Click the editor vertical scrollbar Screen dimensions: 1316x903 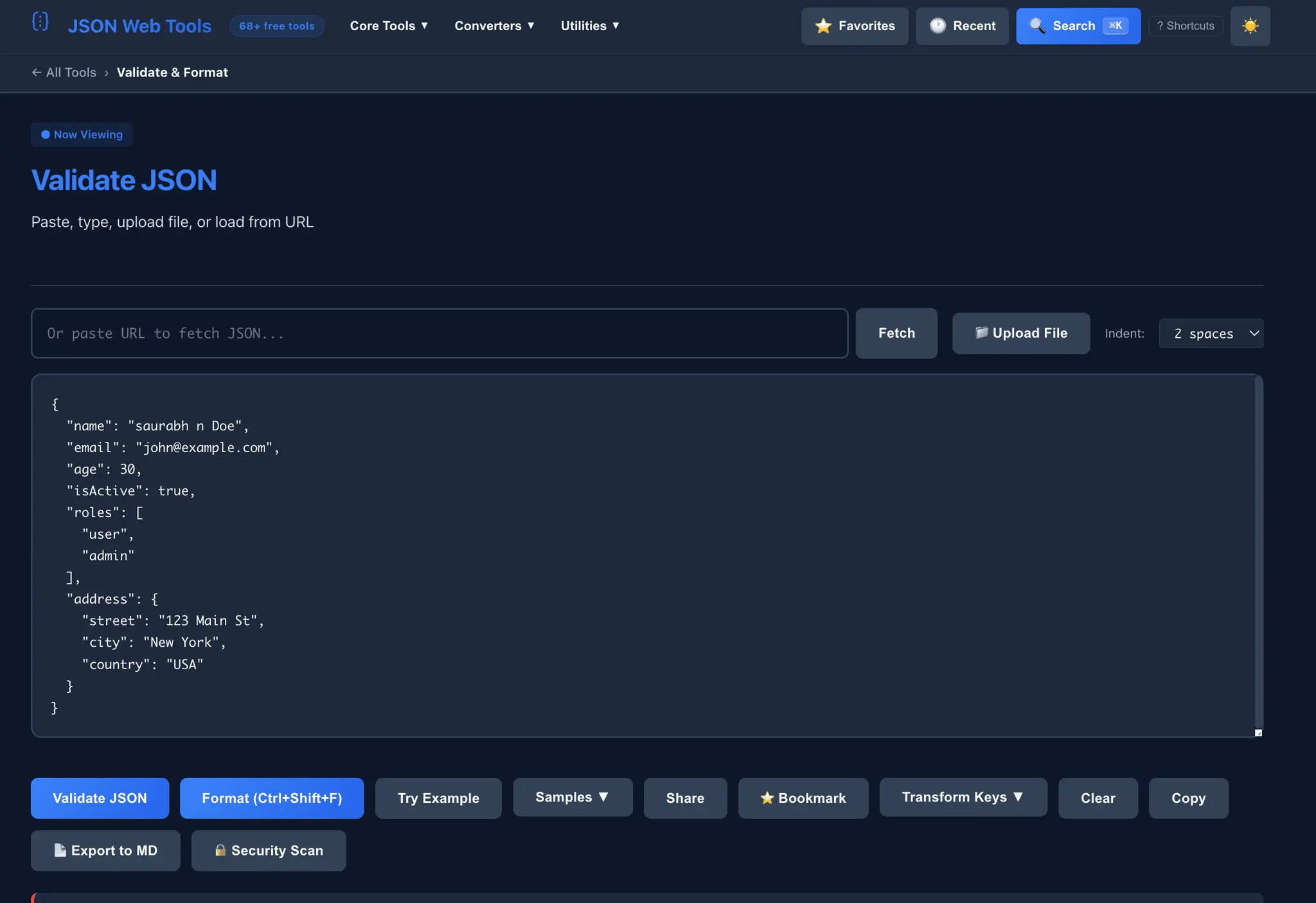(x=1259, y=552)
